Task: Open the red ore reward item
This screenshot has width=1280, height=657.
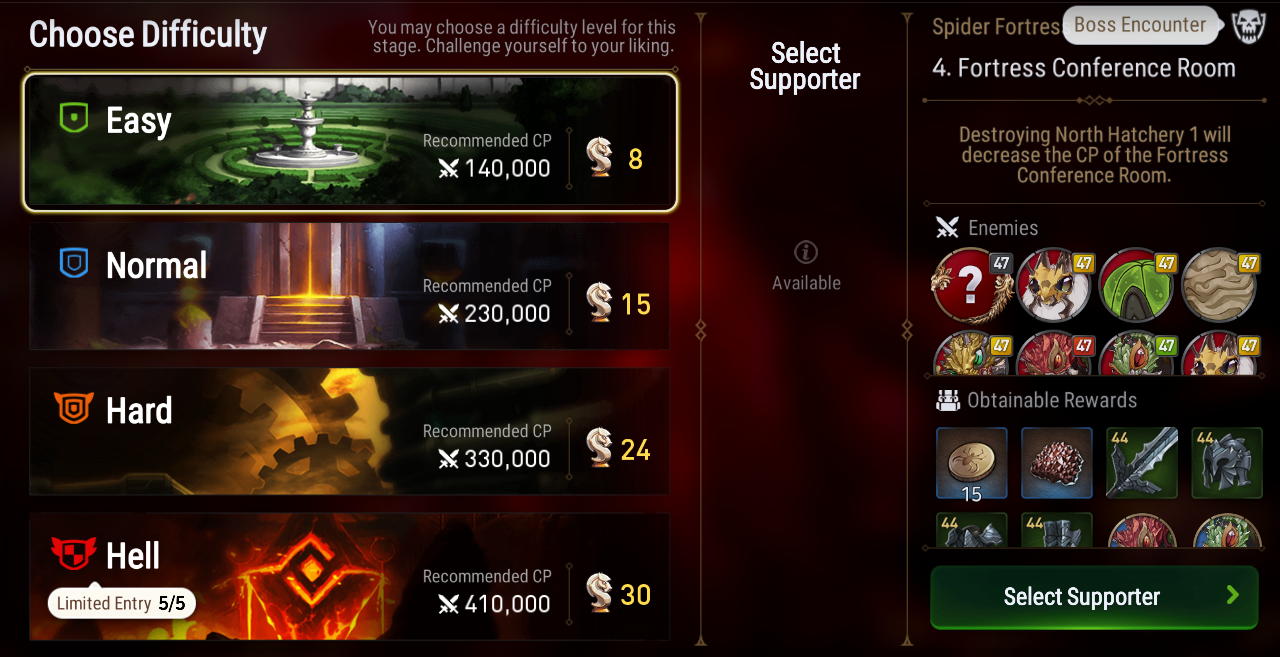Action: [x=1057, y=463]
